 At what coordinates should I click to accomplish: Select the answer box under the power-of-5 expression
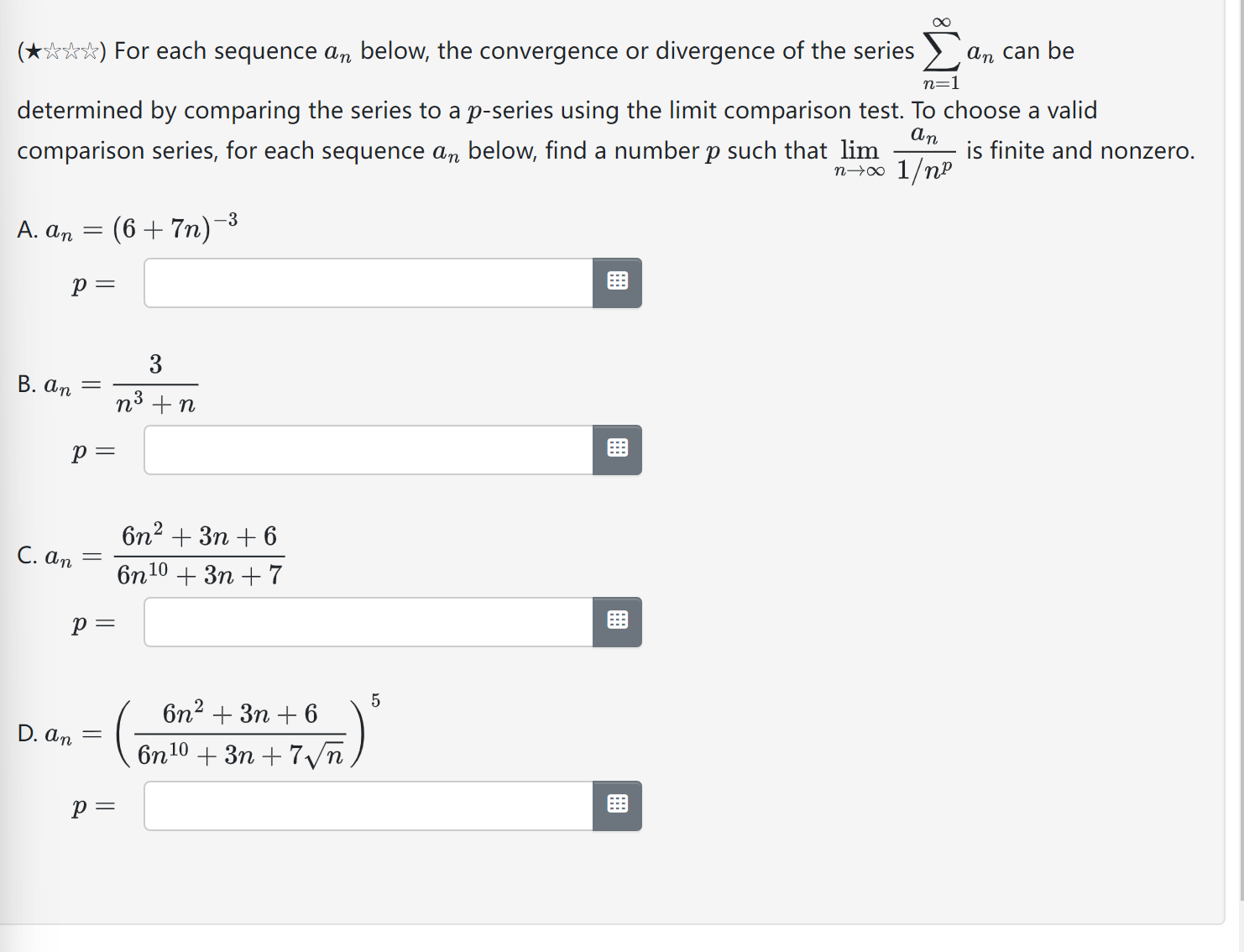pyautogui.click(x=369, y=805)
